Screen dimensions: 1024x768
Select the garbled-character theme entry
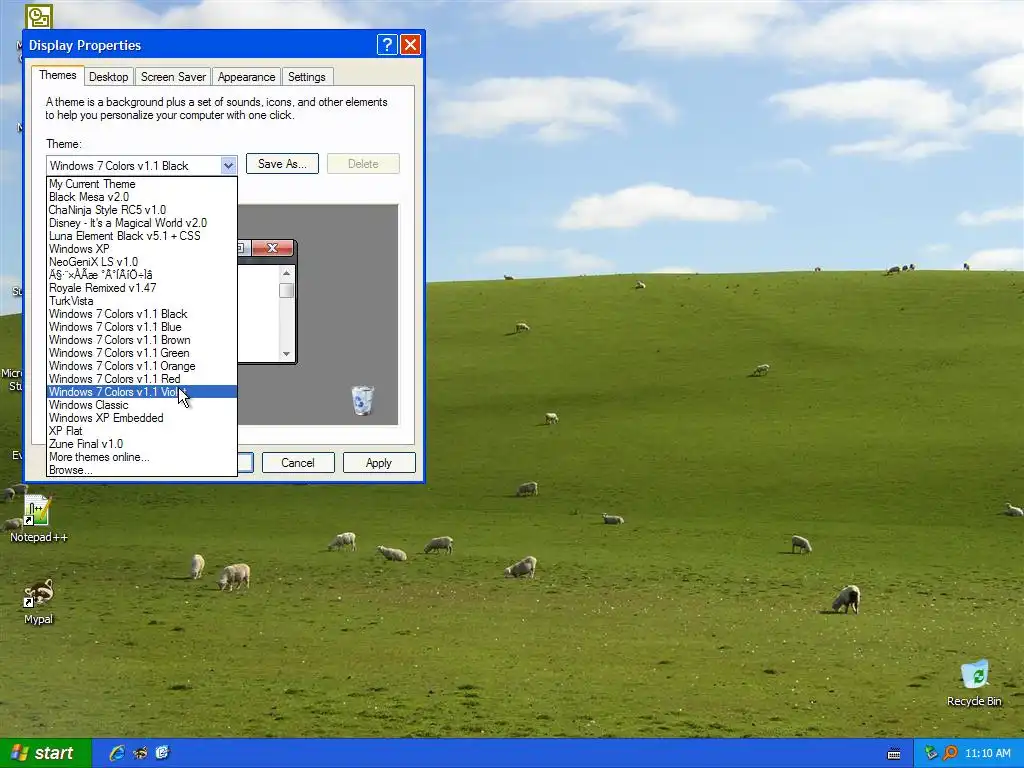click(142, 275)
